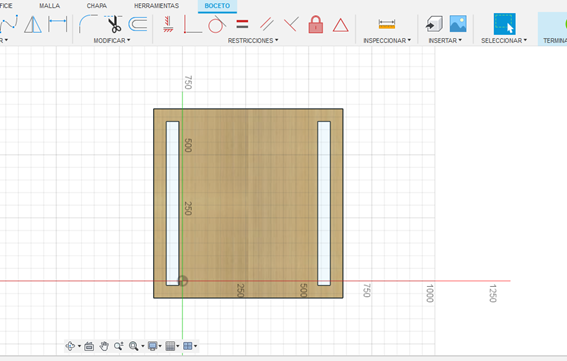Select the Trim scissors tool
This screenshot has height=361, width=567.
coord(114,24)
